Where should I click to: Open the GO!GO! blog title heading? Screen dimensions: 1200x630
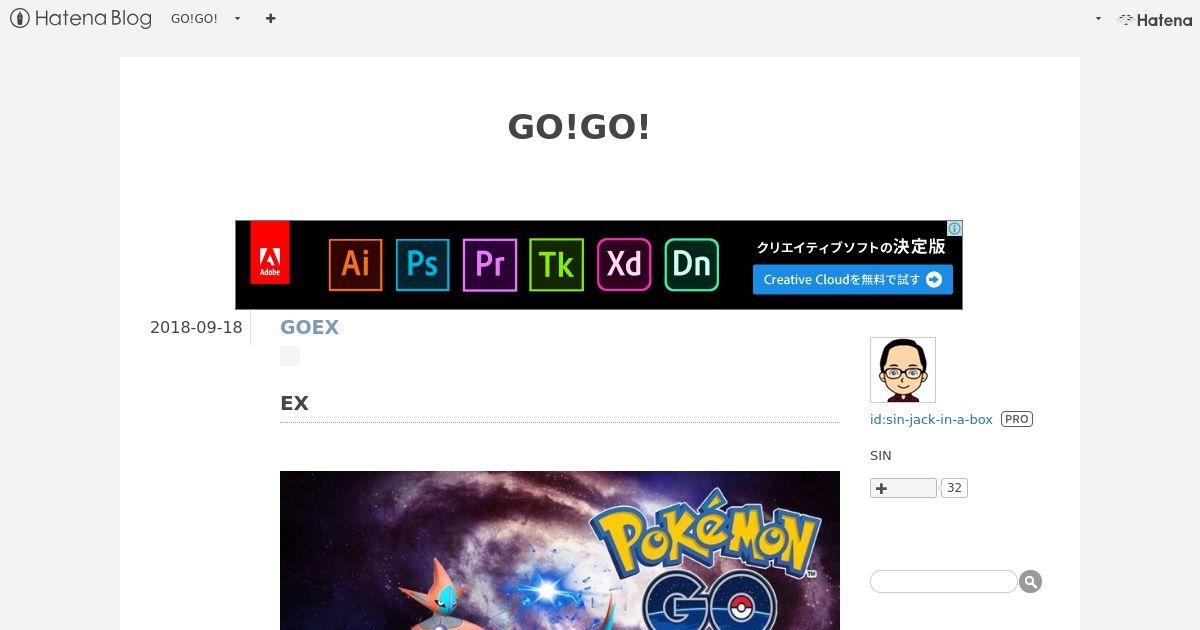tap(579, 127)
